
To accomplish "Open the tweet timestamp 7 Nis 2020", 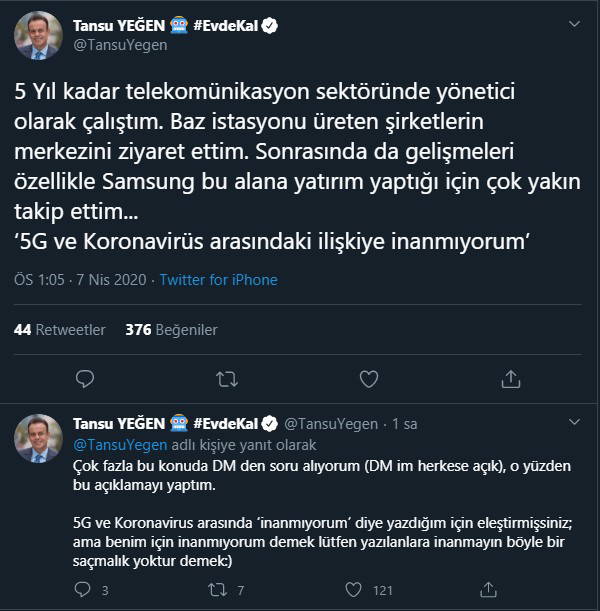I will [x=105, y=280].
